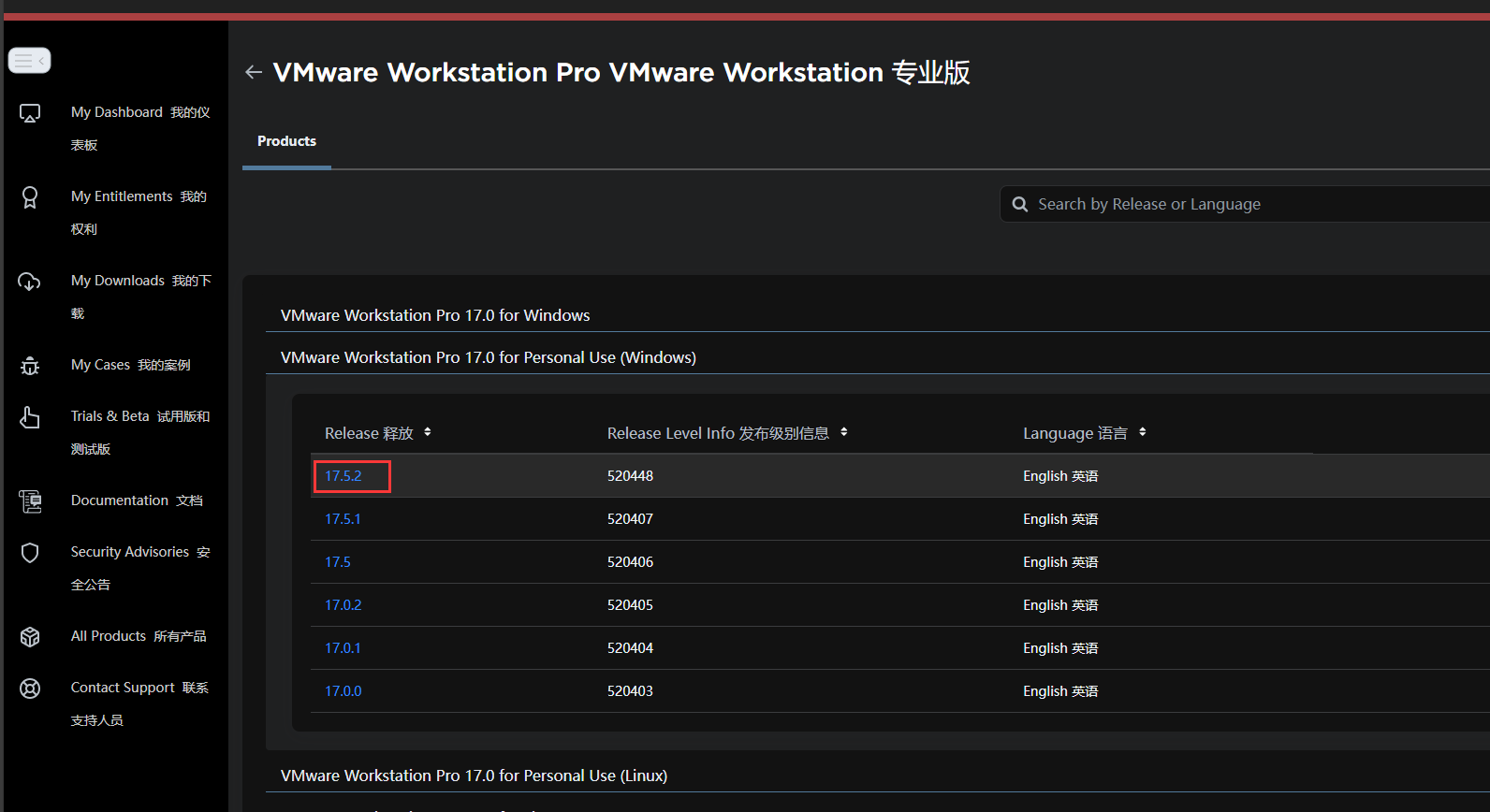This screenshot has height=812, width=1490.
Task: Click the Documentation pages icon
Action: pyautogui.click(x=30, y=501)
